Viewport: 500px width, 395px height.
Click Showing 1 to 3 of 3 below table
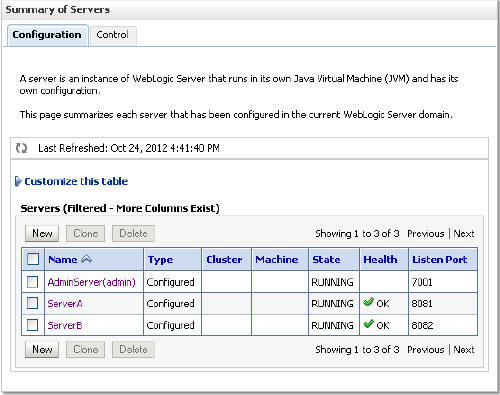point(357,350)
